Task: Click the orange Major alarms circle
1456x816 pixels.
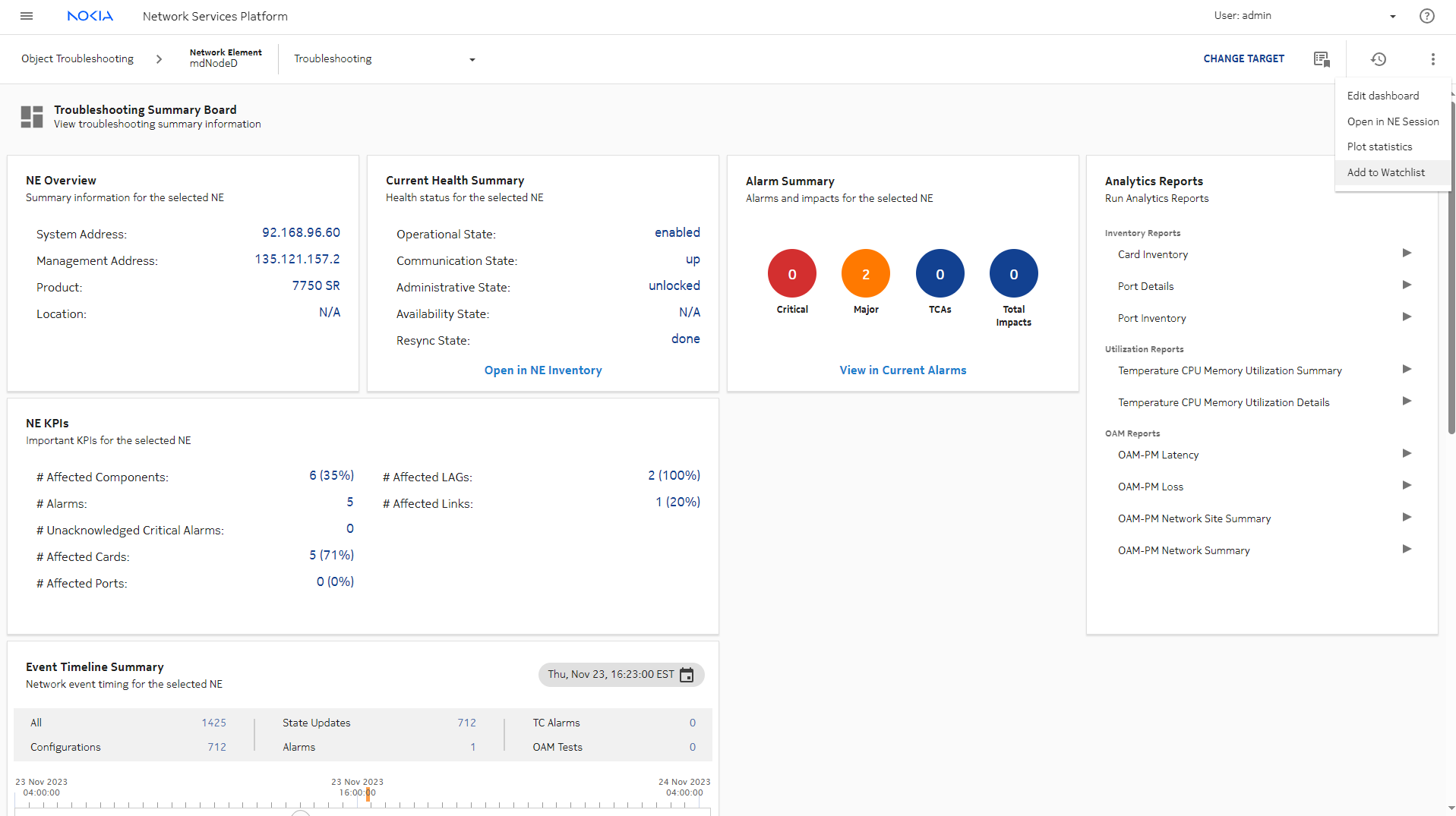Action: coord(865,274)
